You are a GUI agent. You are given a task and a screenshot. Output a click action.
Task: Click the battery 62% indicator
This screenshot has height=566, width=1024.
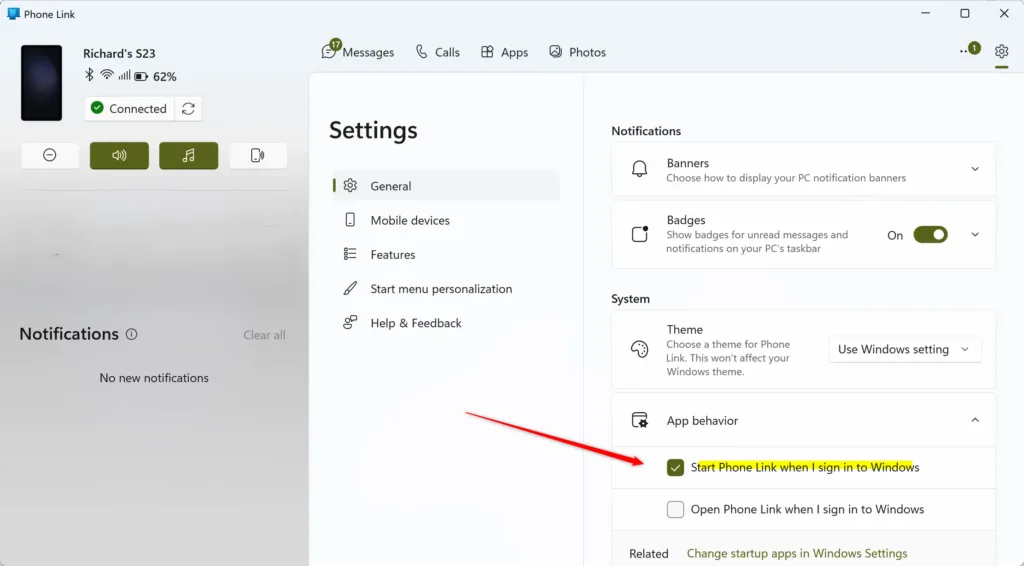(155, 76)
